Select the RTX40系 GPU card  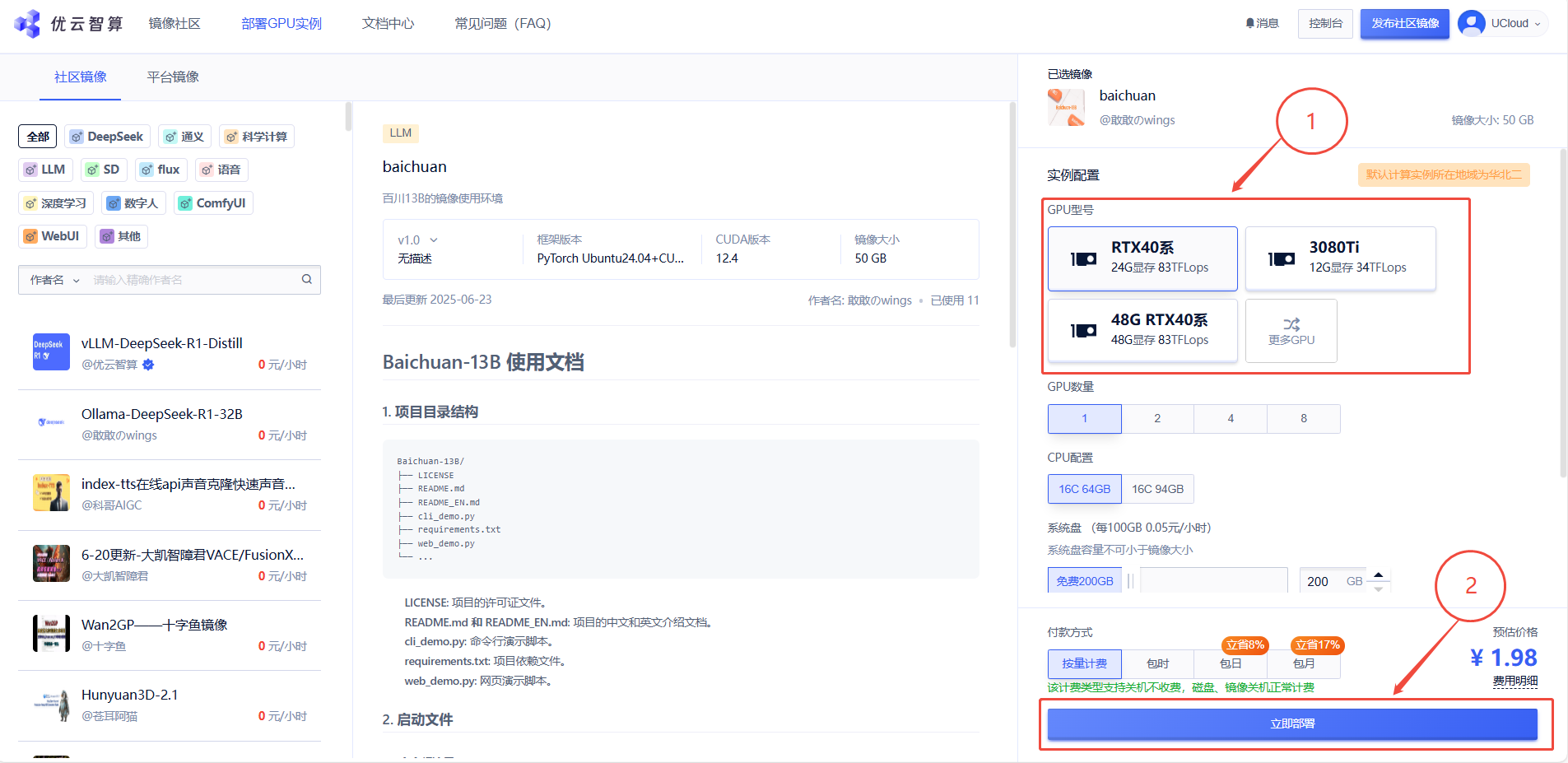coord(1142,258)
